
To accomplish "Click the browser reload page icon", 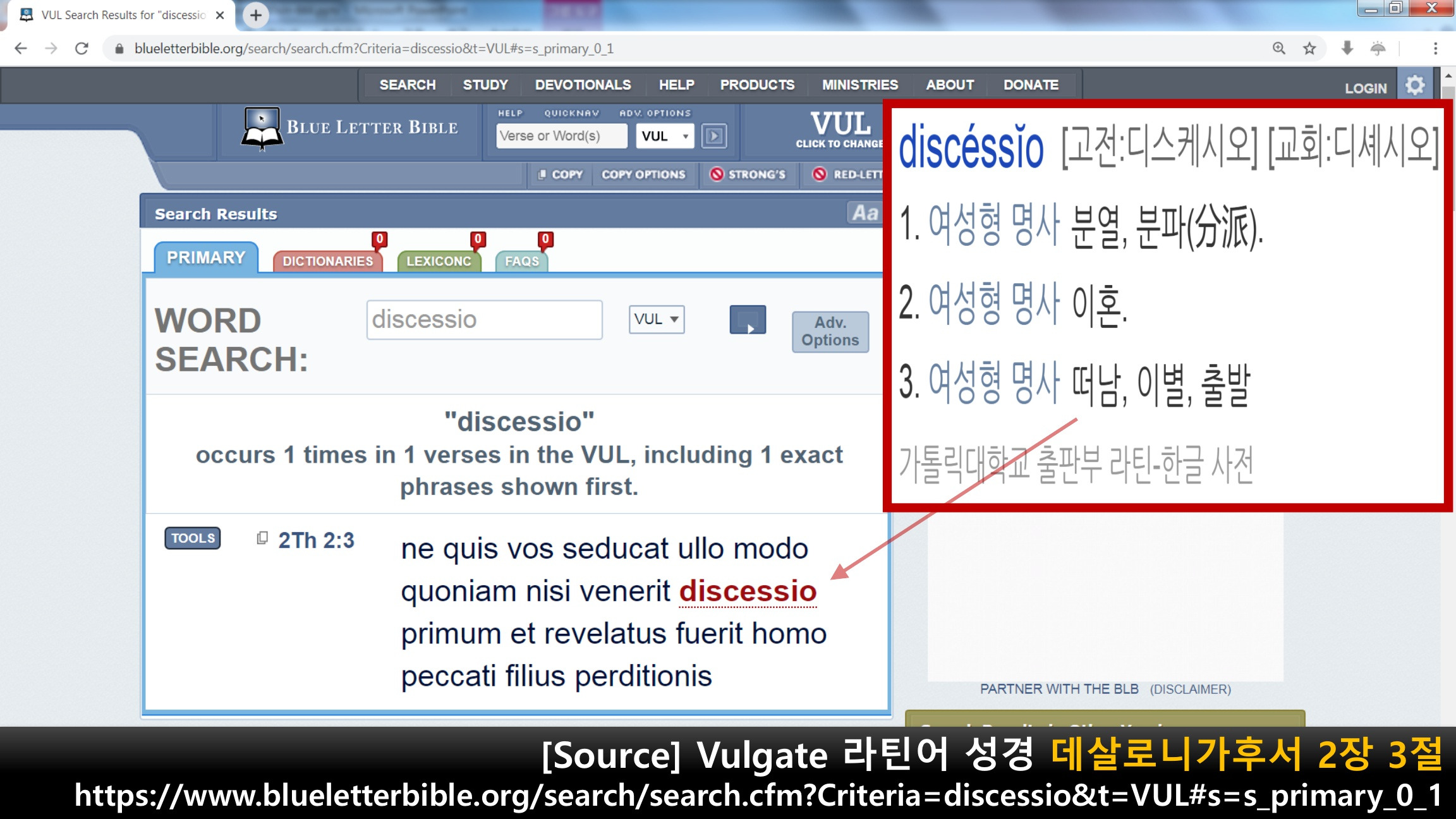I will [x=82, y=49].
